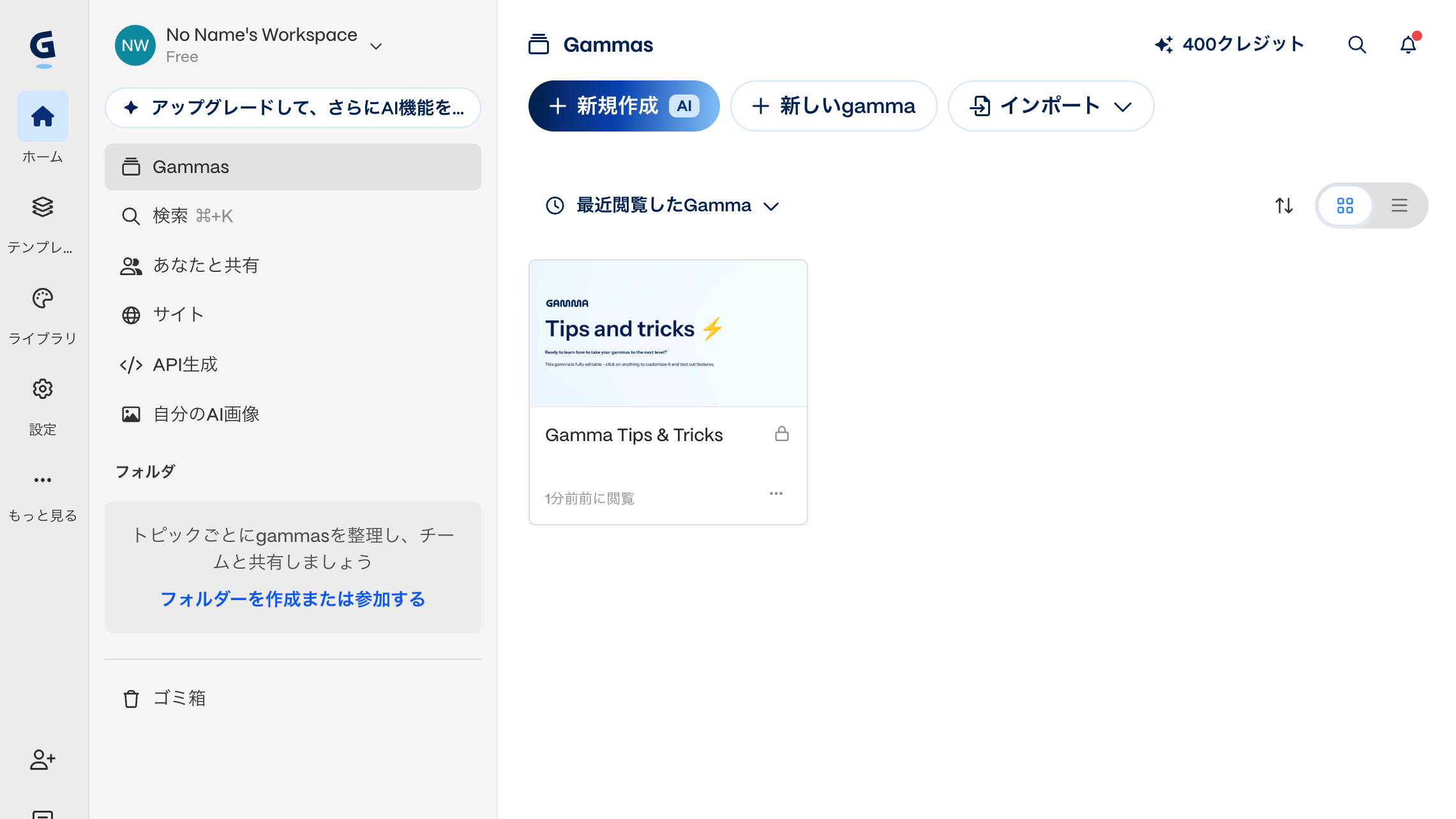The width and height of the screenshot is (1456, 819).
Task: Open the settings gear icon in sidebar
Action: (43, 389)
